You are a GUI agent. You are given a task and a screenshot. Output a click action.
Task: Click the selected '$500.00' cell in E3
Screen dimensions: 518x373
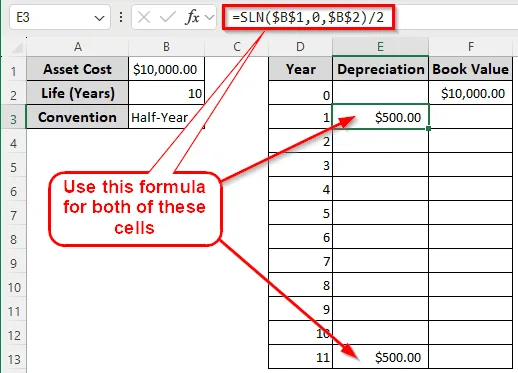coord(380,117)
